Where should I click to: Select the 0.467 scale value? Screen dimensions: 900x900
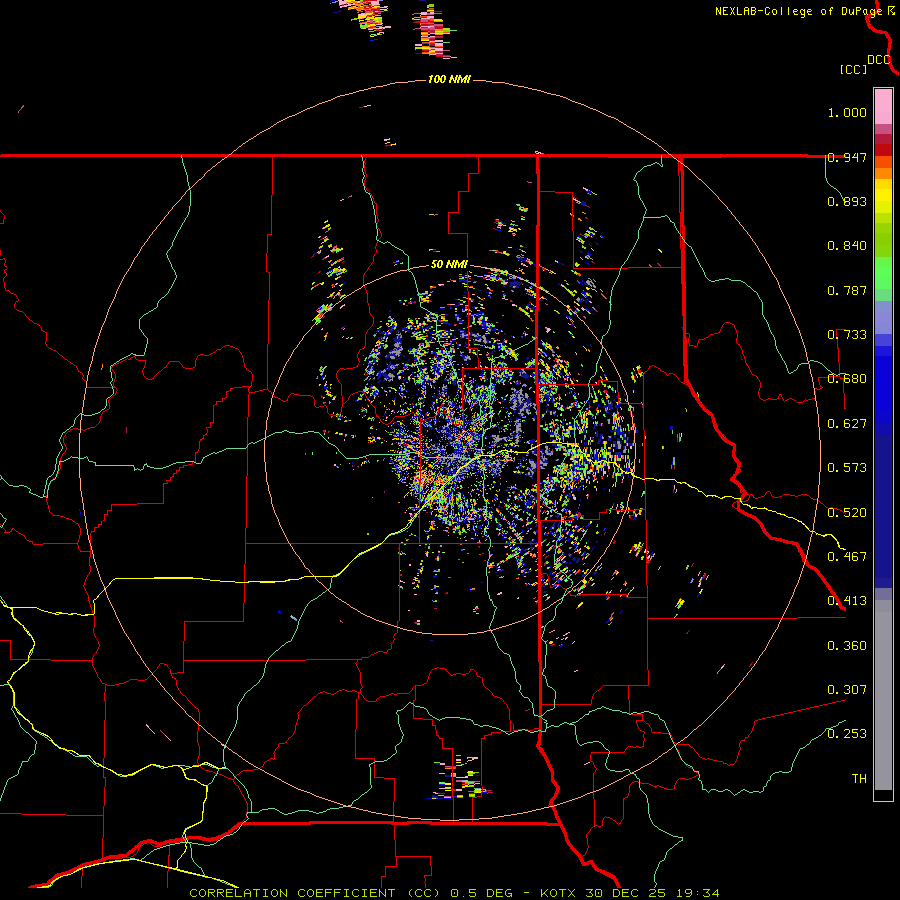pyautogui.click(x=847, y=557)
